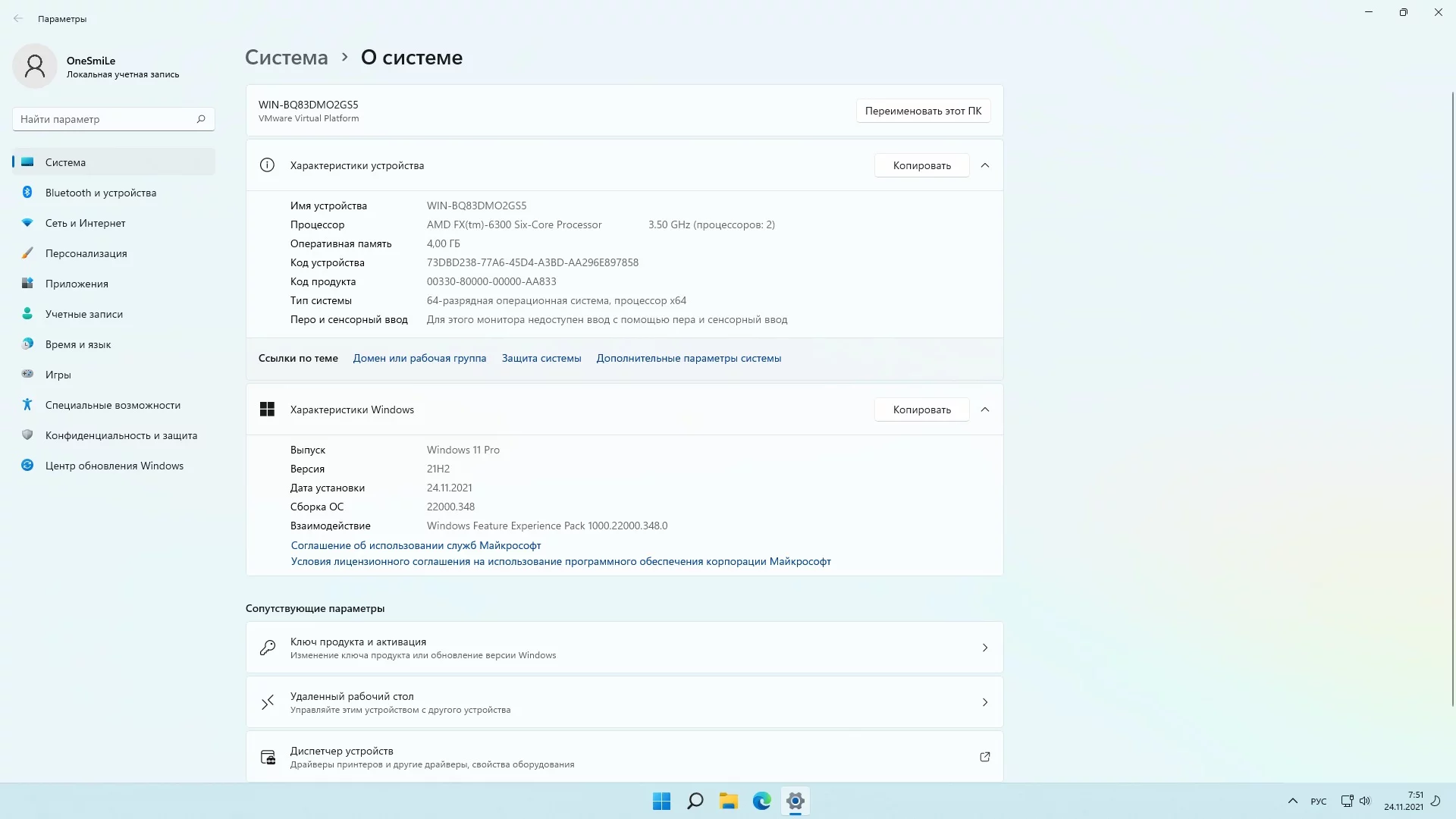The width and height of the screenshot is (1456, 819).
Task: Click the Rename this PC button
Action: pyautogui.click(x=922, y=111)
